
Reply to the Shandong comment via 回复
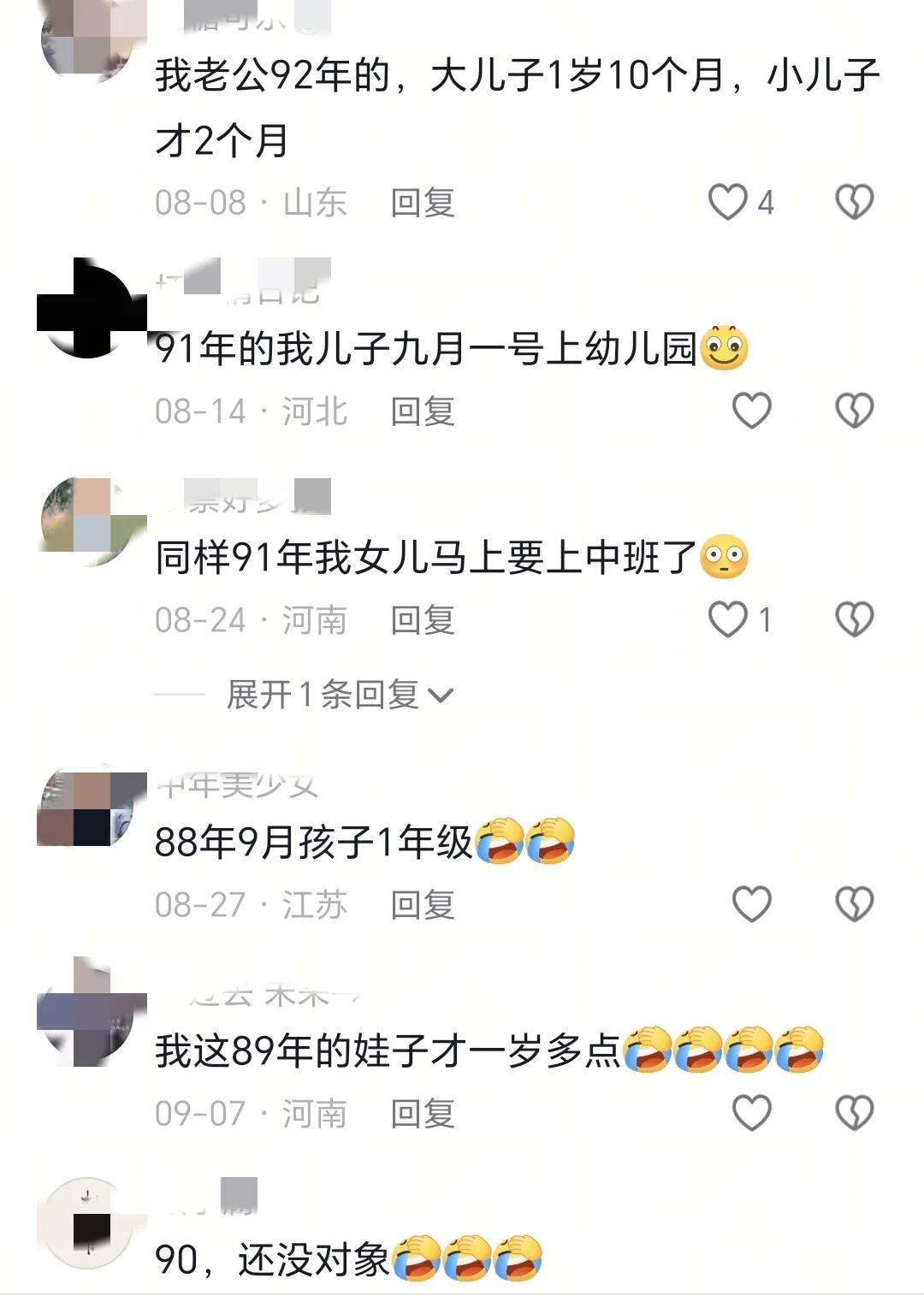tap(423, 203)
